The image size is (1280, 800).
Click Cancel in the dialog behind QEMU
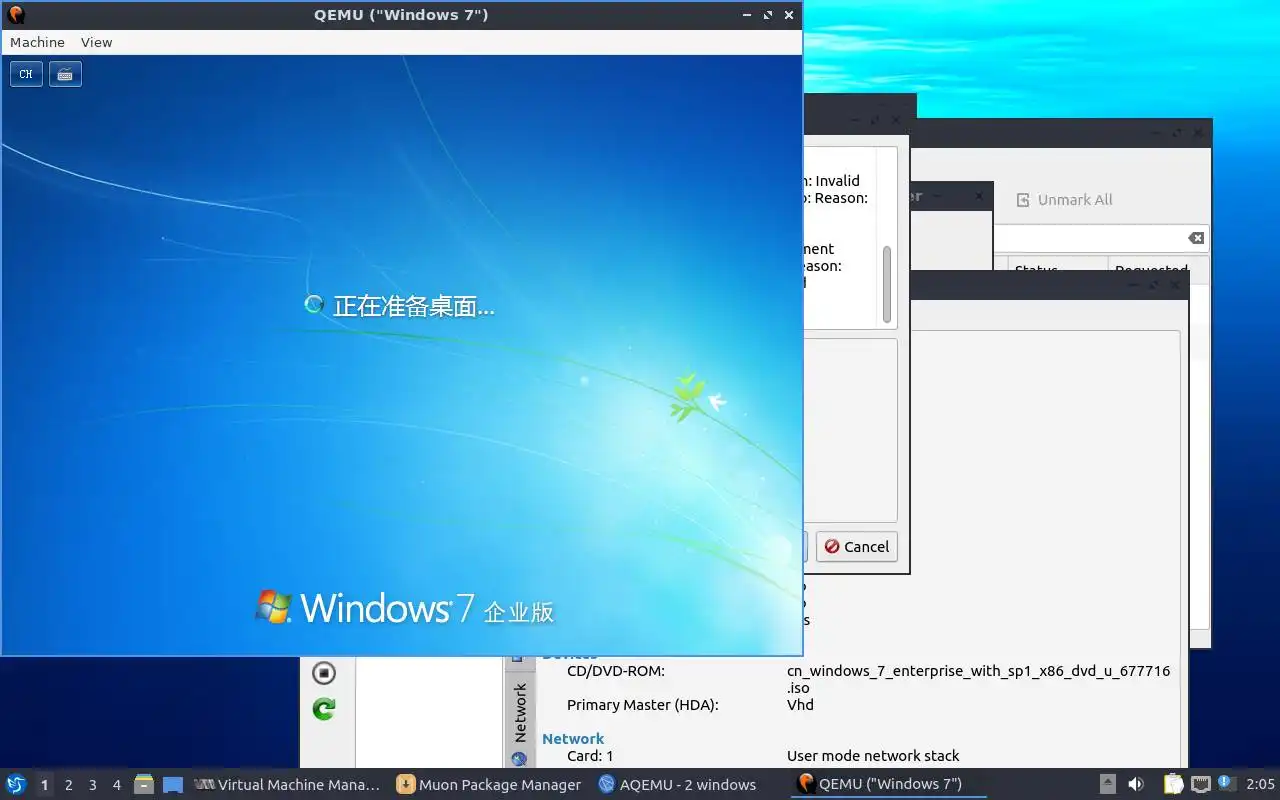point(857,547)
